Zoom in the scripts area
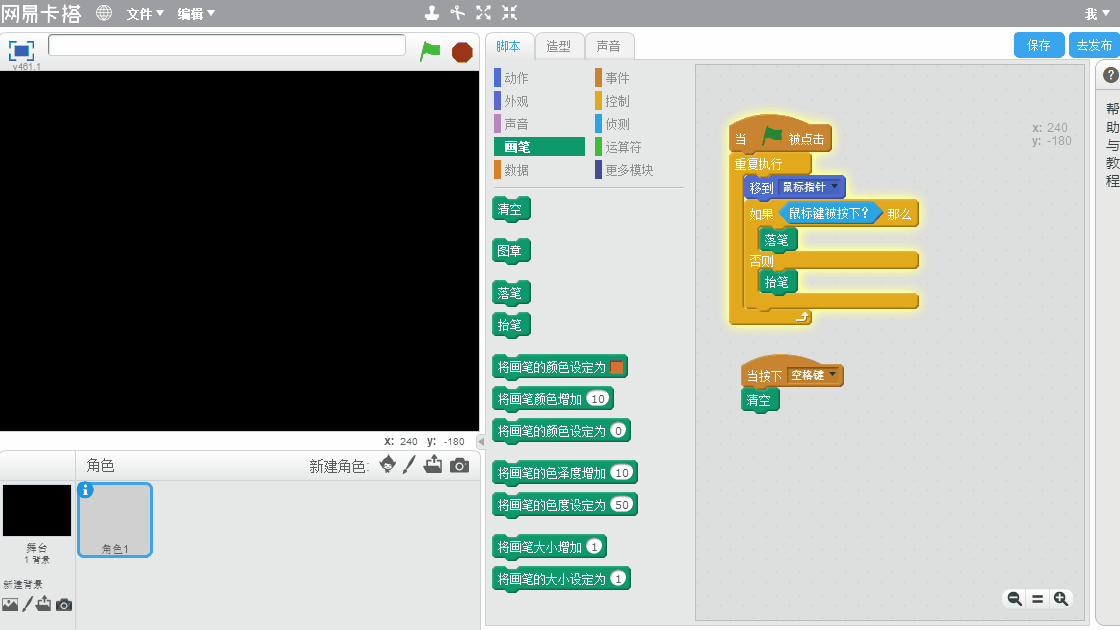1120x630 pixels. [1061, 599]
